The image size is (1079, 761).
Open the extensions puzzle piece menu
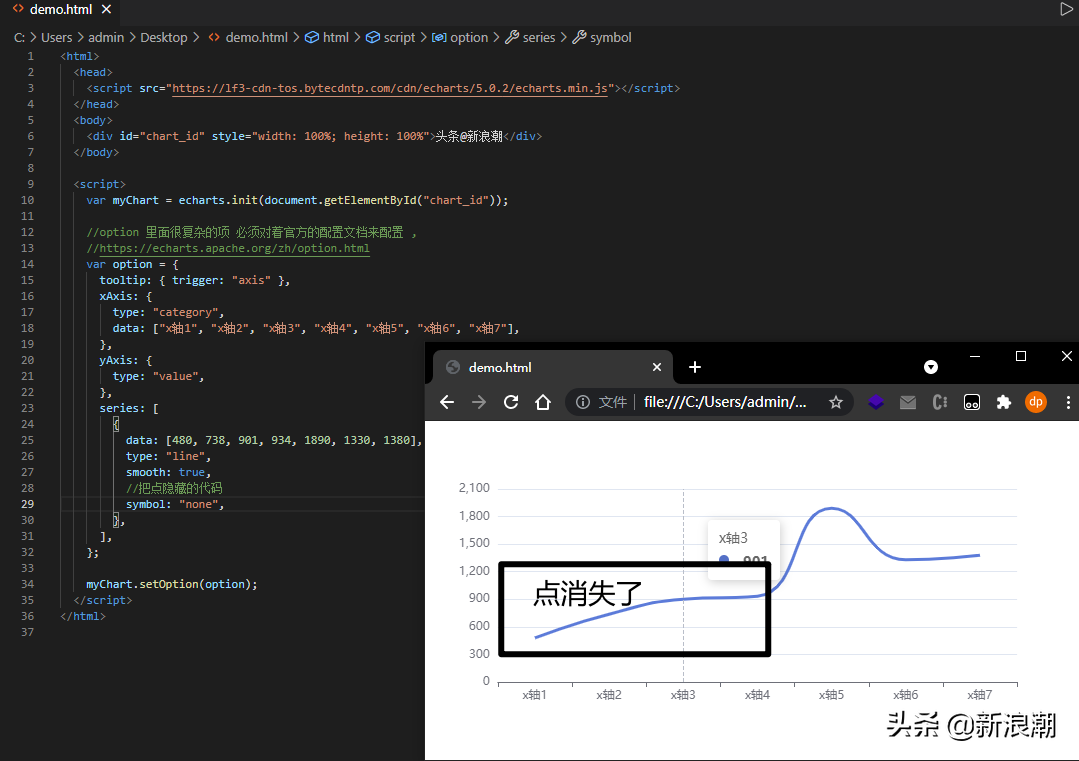1004,402
